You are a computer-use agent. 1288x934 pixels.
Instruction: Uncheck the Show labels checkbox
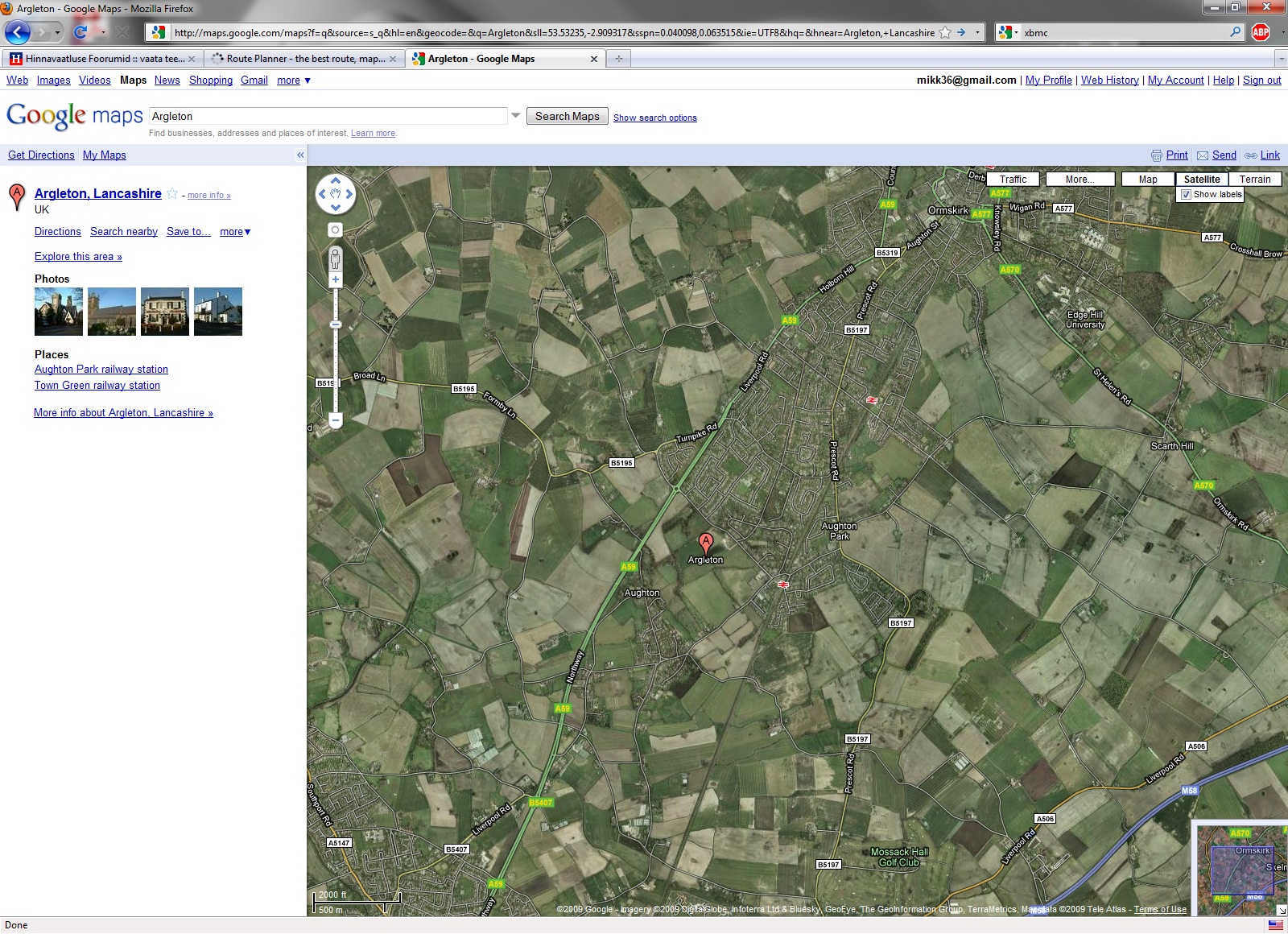pos(1186,195)
